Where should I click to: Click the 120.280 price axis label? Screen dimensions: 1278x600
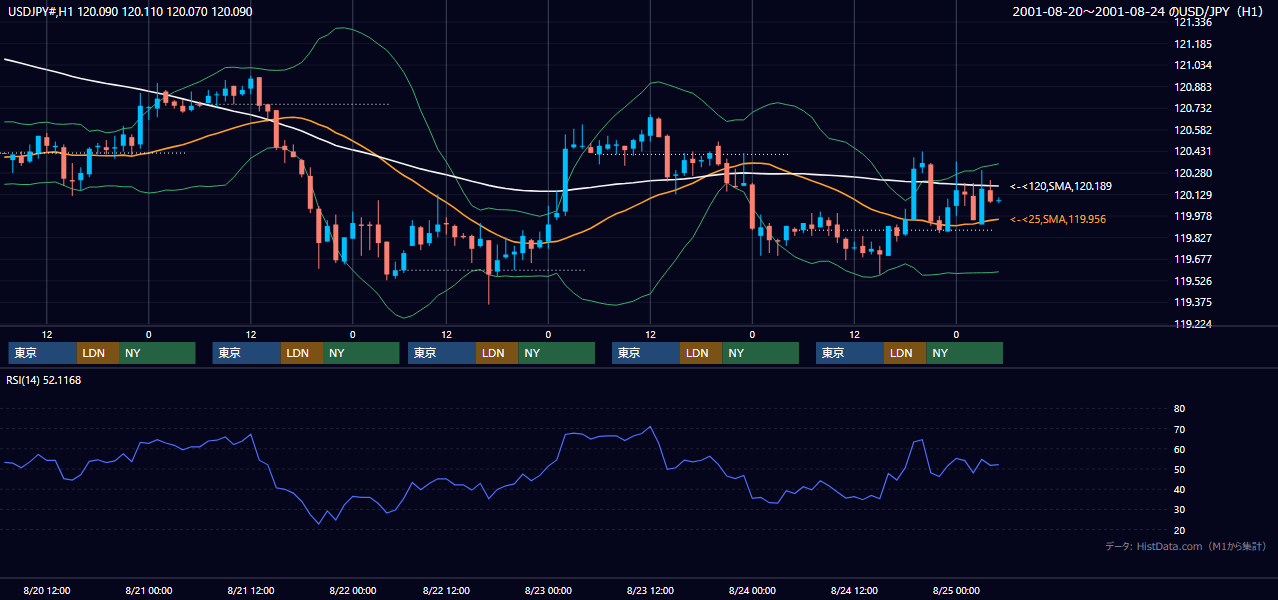pyautogui.click(x=1192, y=173)
